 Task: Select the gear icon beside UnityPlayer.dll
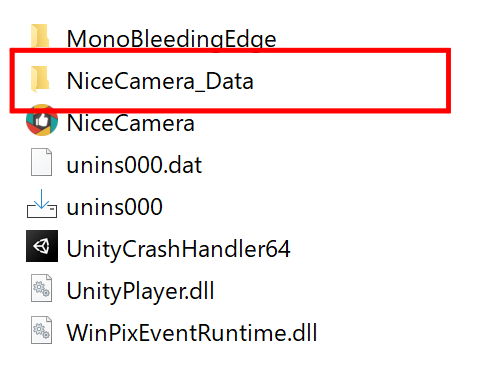coord(41,288)
